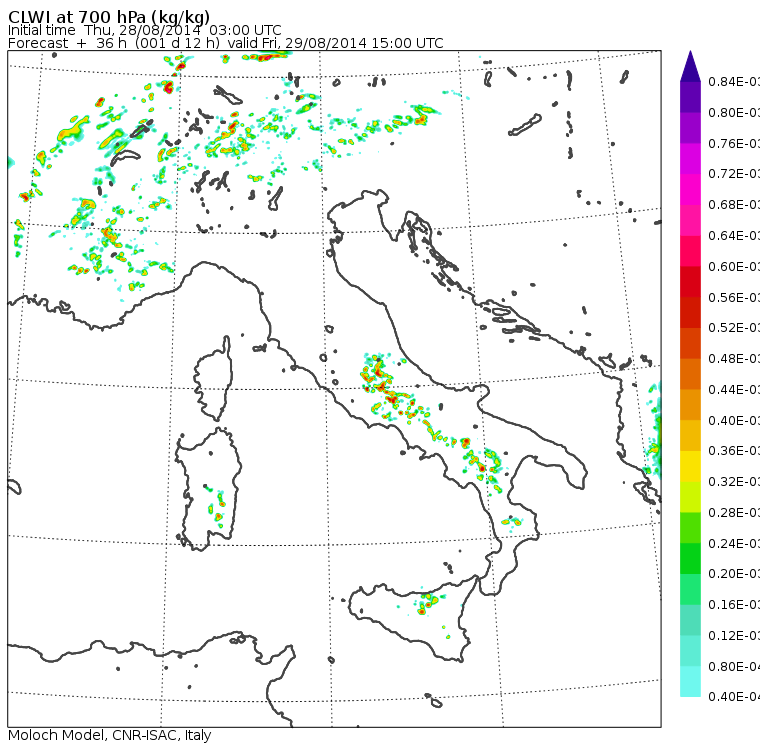Screen dimensions: 760x749
Task: Select the color band between 0.16E-03 and 0.20E-03
Action: click(x=690, y=590)
